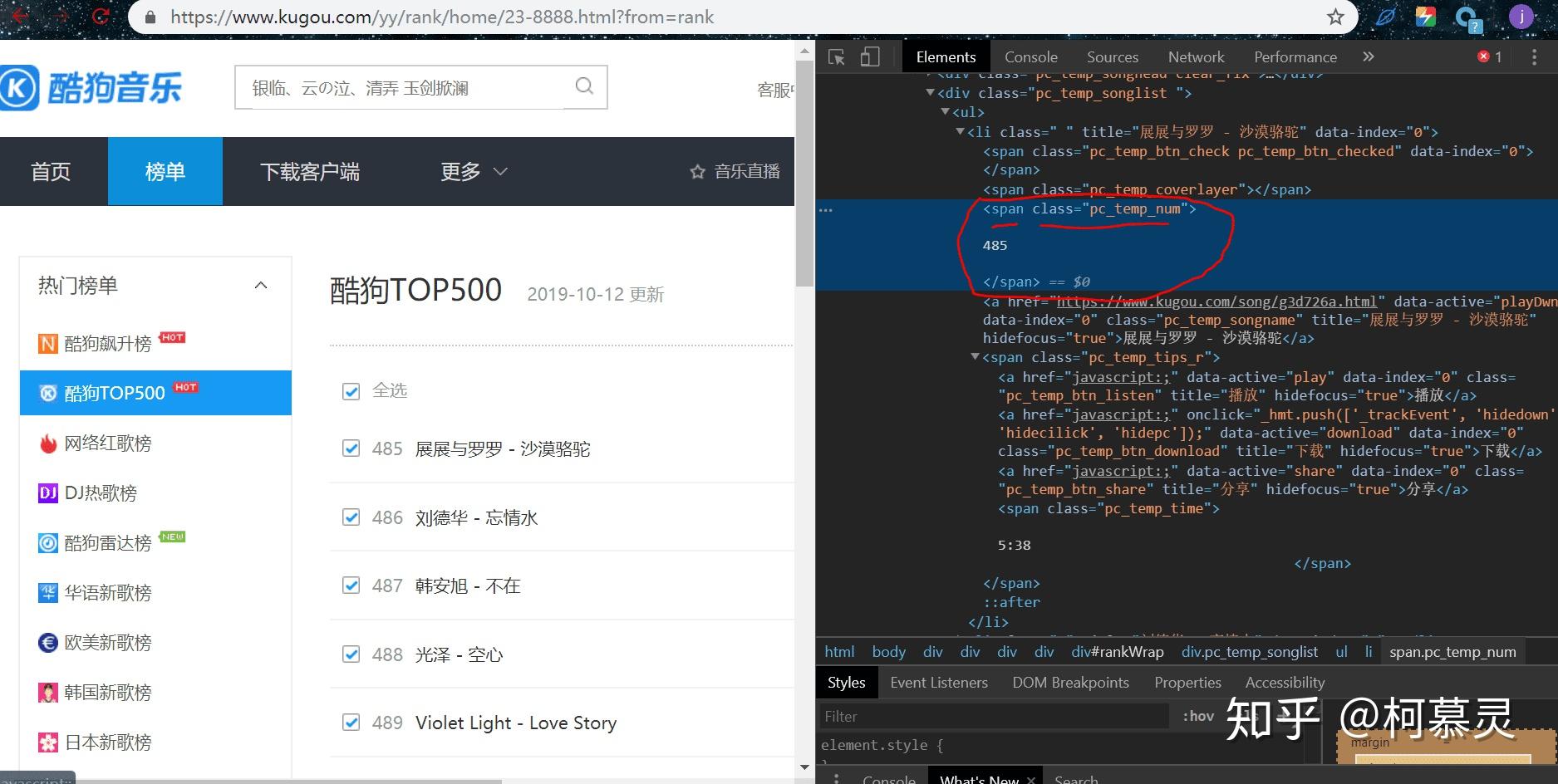
Task: Open the 更多 navigation dropdown
Action: (472, 171)
